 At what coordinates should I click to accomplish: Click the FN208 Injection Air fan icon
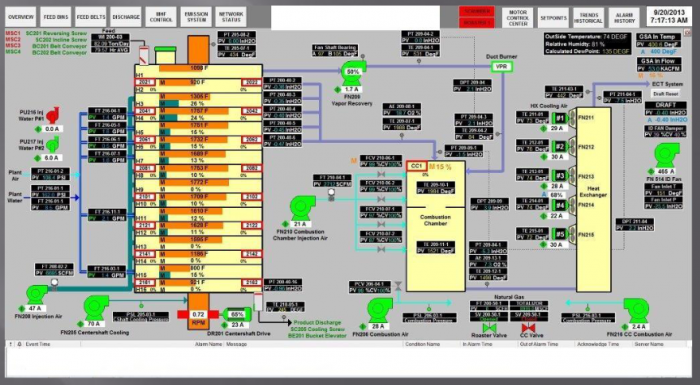click(x=38, y=294)
